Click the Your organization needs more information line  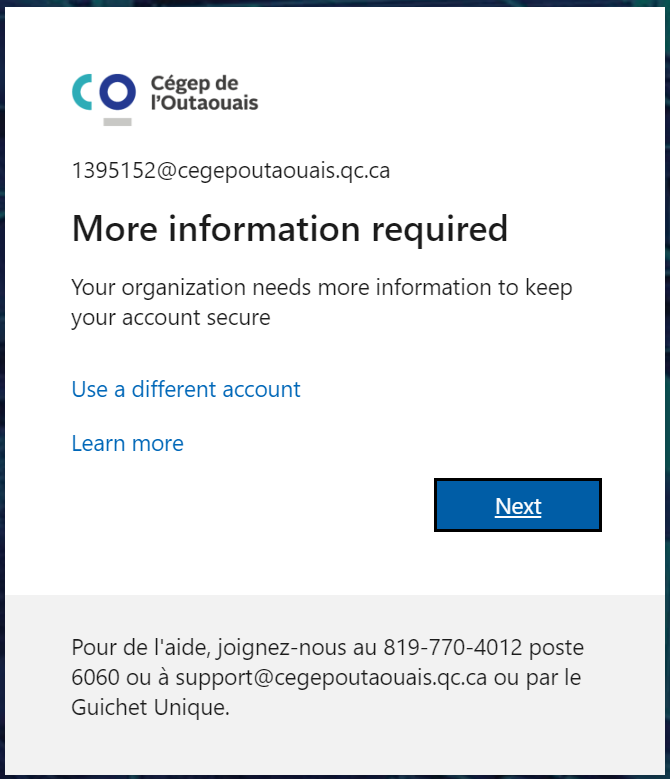322,288
